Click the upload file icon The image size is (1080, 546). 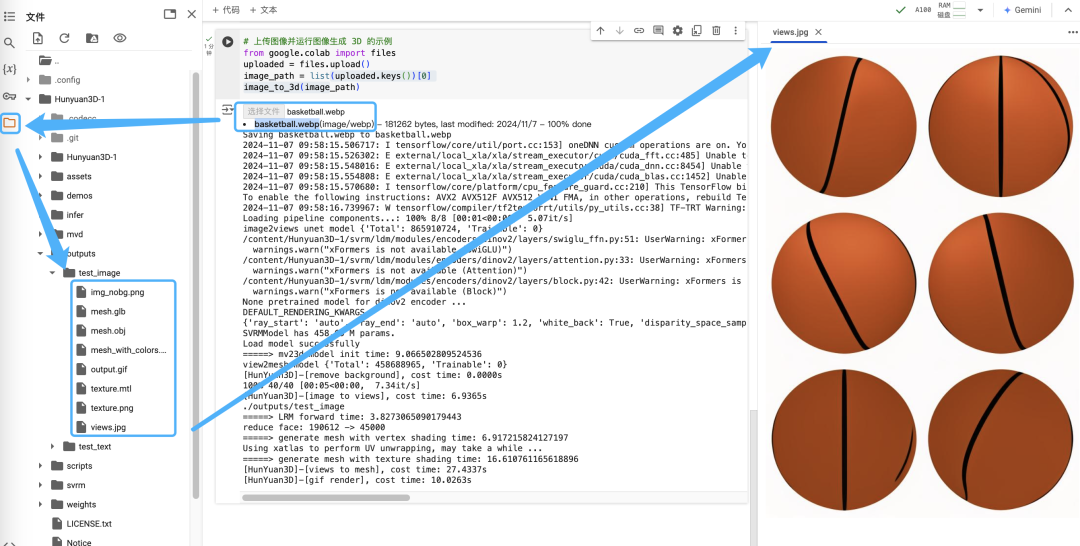tap(38, 39)
